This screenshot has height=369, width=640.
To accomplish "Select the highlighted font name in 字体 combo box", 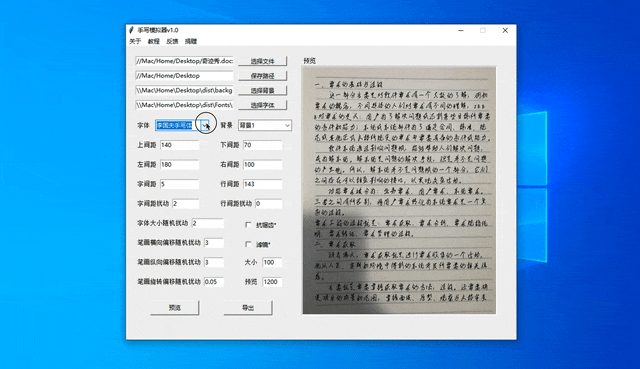I will point(174,125).
